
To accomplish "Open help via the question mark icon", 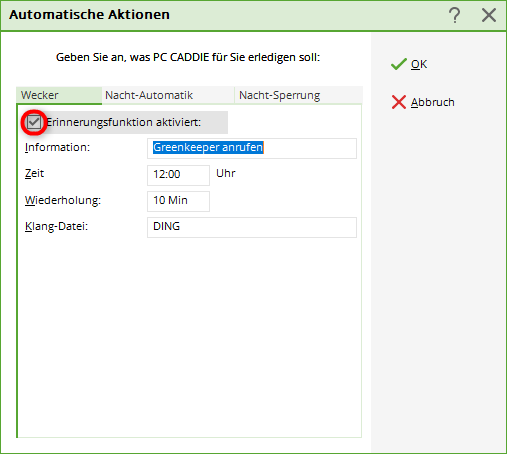I will pos(454,15).
